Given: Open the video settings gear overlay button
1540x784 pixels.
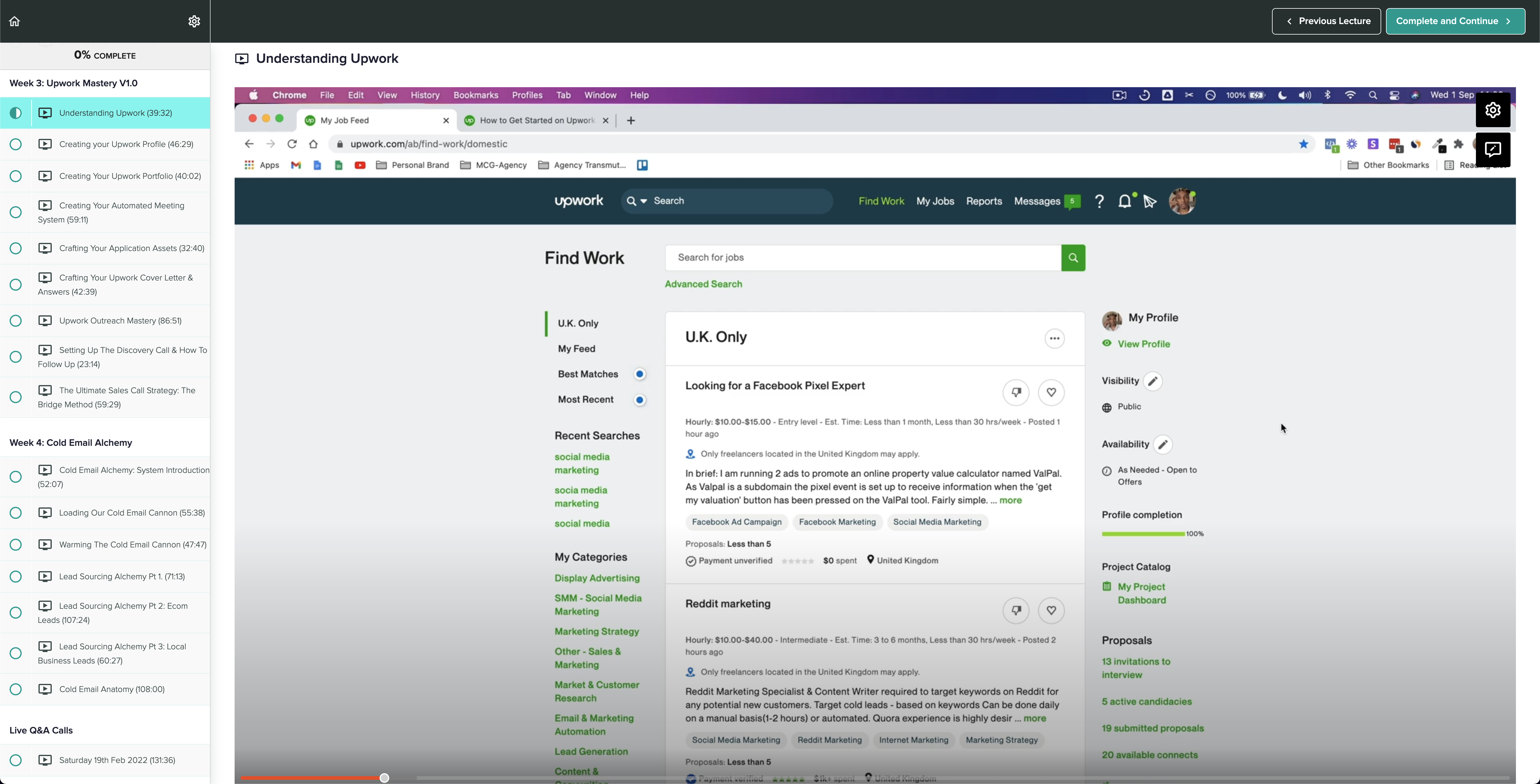Looking at the screenshot, I should coord(1493,110).
